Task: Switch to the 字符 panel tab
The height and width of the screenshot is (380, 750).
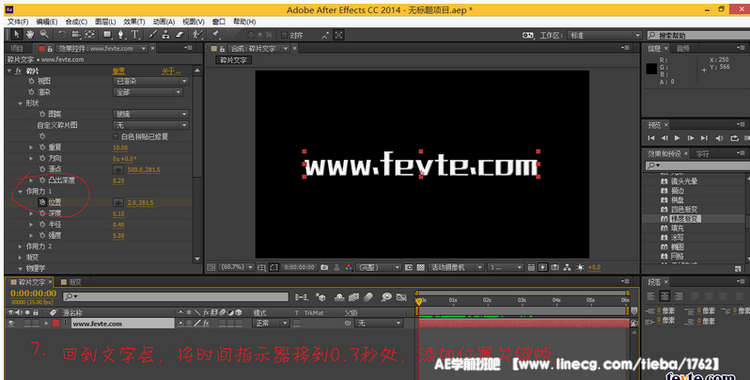Action: (702, 154)
